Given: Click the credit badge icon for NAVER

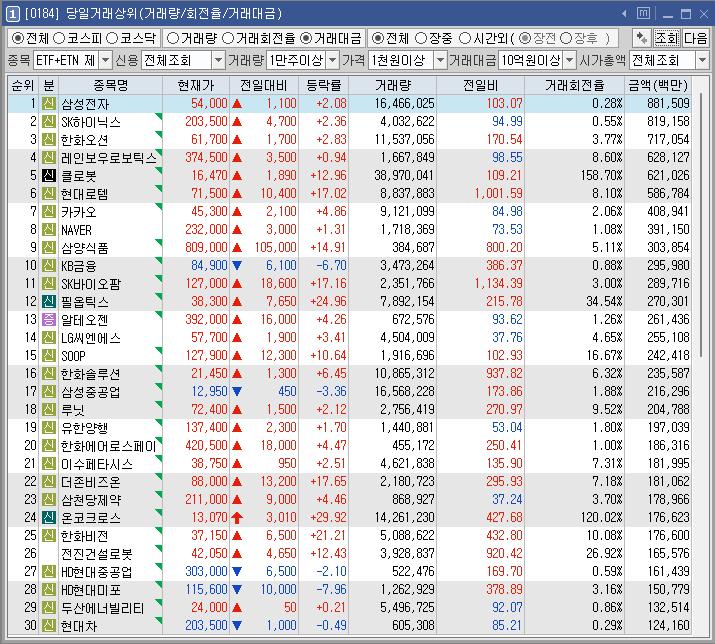Looking at the screenshot, I should [49, 229].
